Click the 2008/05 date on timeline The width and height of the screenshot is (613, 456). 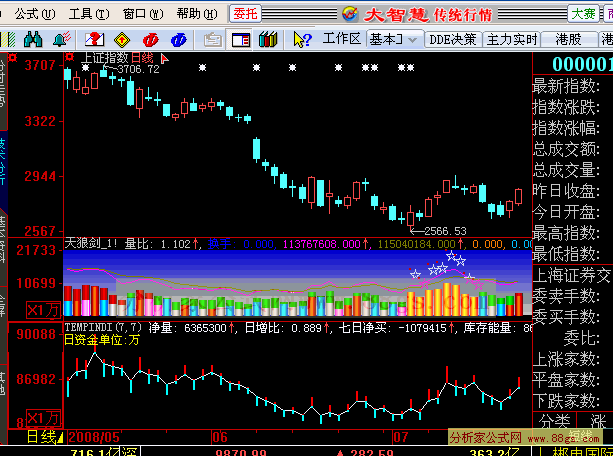pyautogui.click(x=94, y=437)
